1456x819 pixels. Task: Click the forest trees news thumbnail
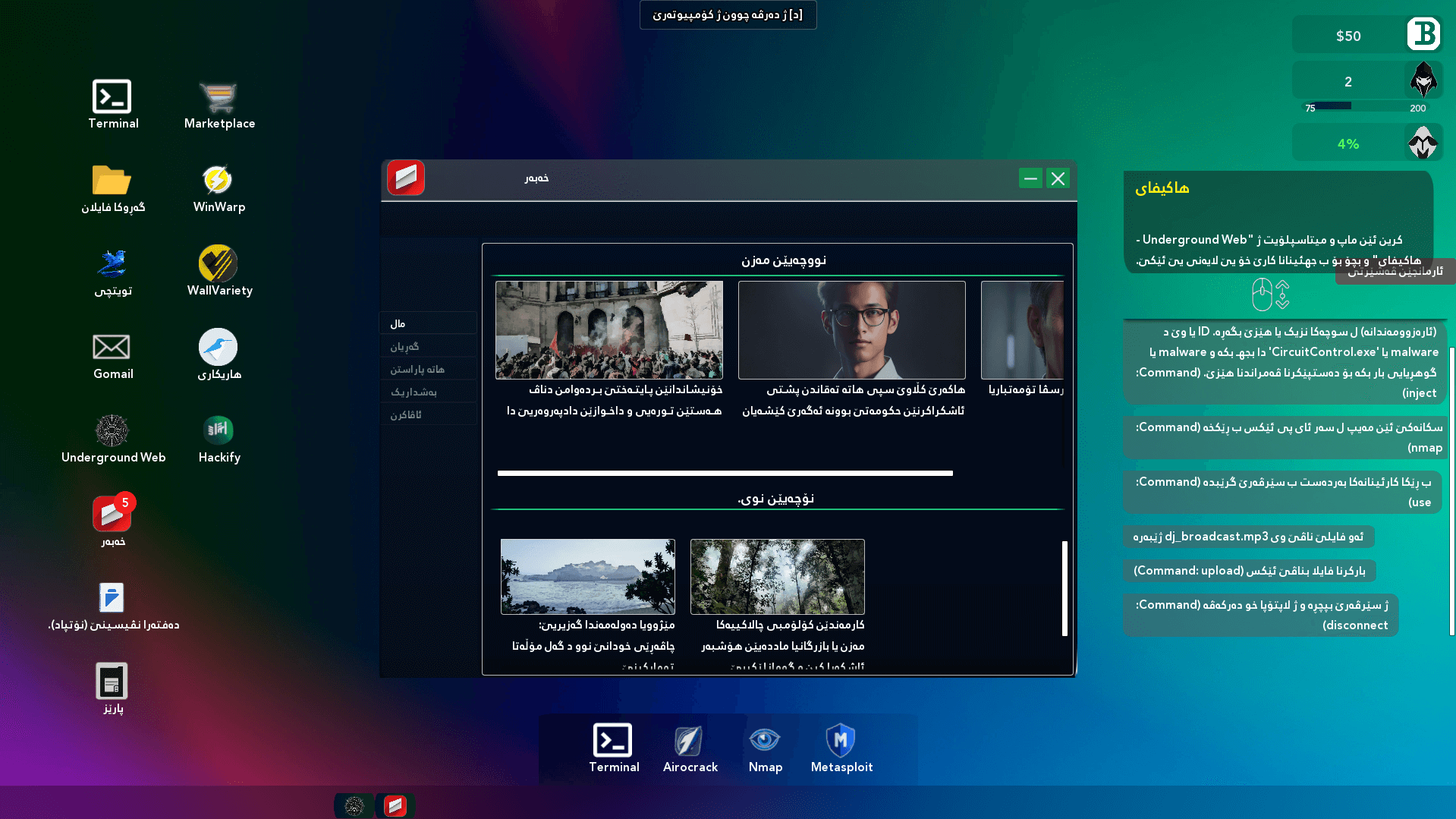[x=777, y=577]
